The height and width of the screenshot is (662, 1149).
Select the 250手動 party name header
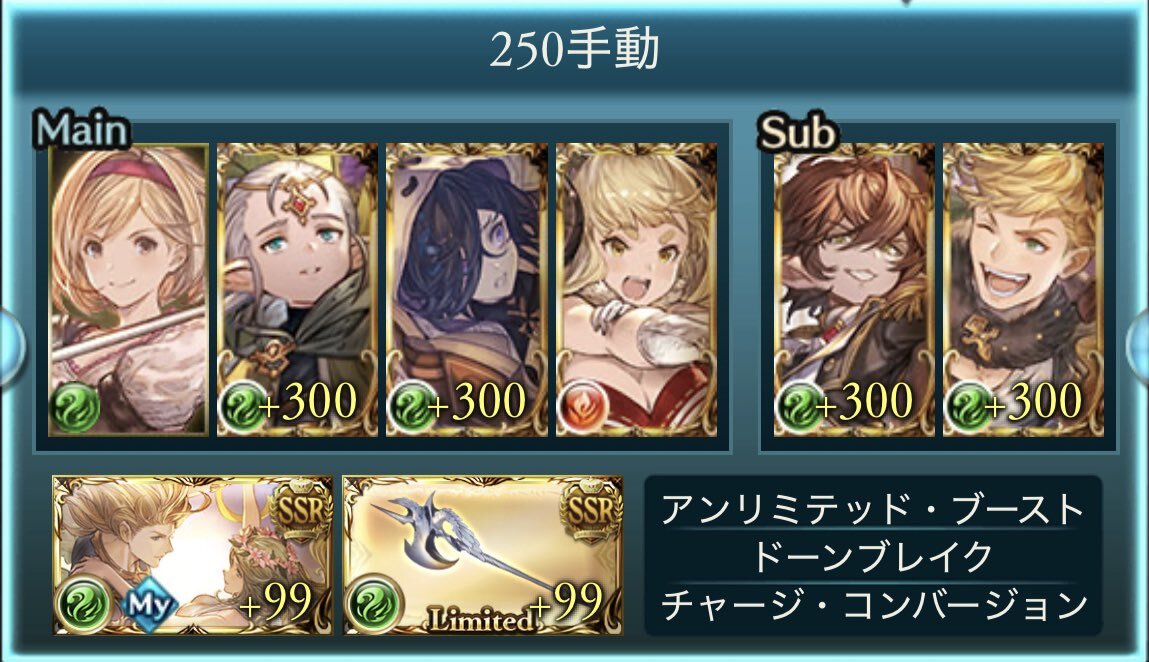pyautogui.click(x=574, y=51)
